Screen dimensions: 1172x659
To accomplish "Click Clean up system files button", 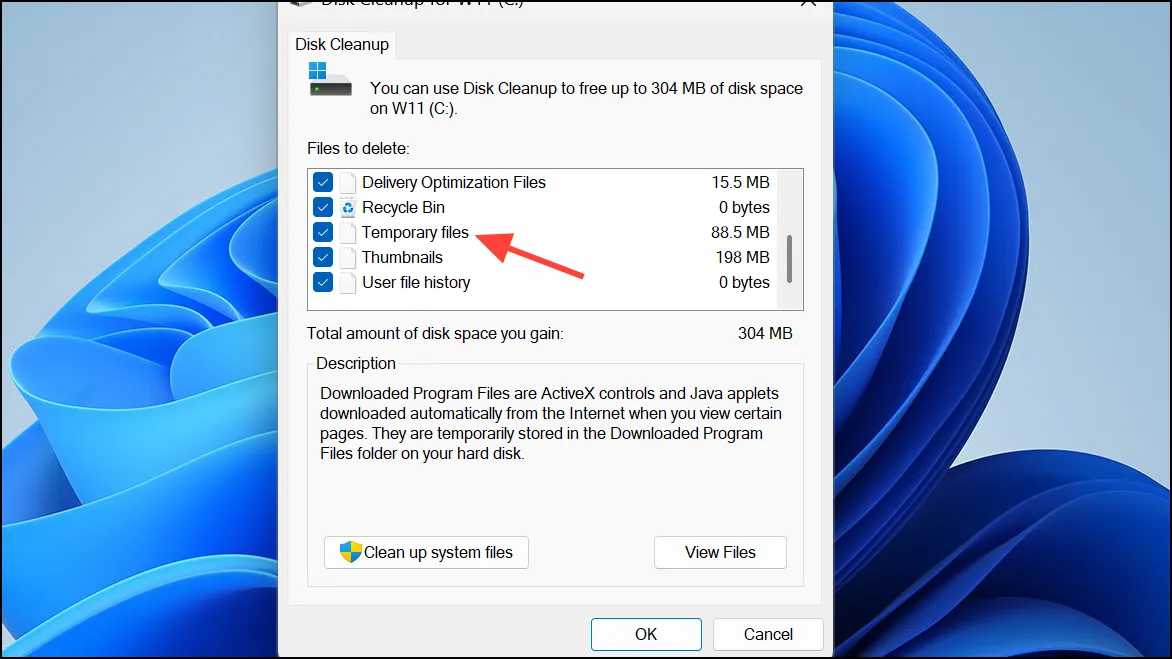I will 426,552.
